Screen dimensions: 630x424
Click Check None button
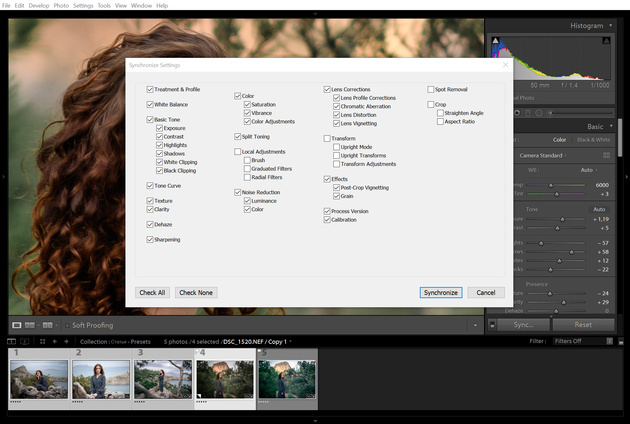tap(196, 293)
